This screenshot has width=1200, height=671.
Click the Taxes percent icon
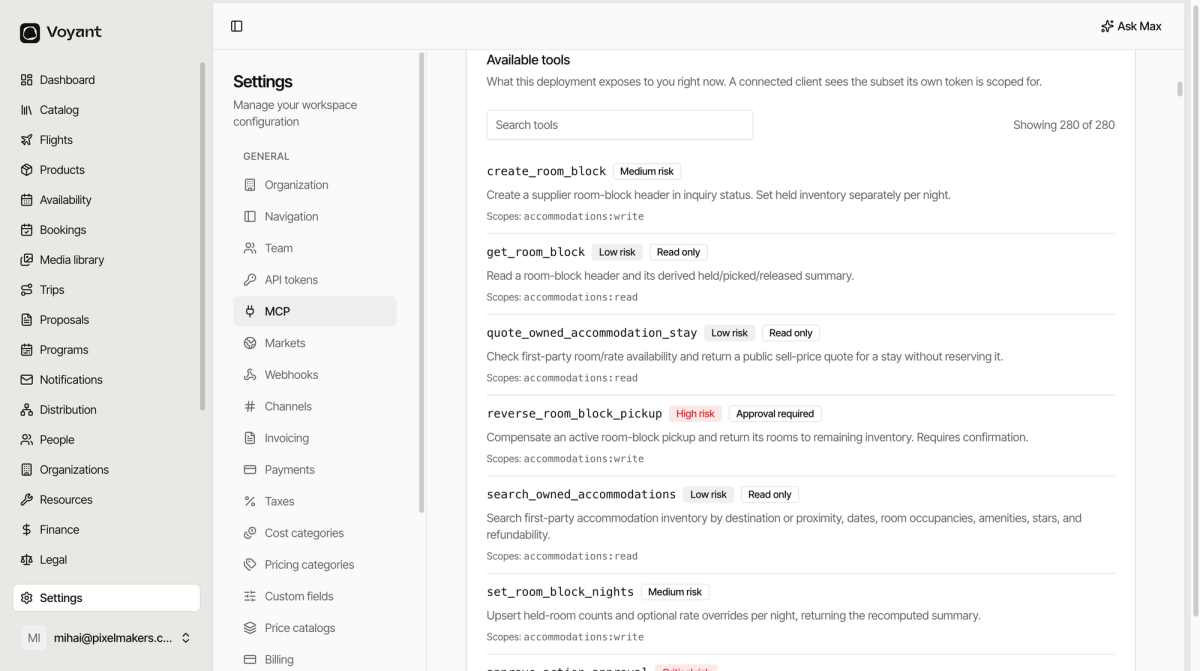[x=250, y=502]
